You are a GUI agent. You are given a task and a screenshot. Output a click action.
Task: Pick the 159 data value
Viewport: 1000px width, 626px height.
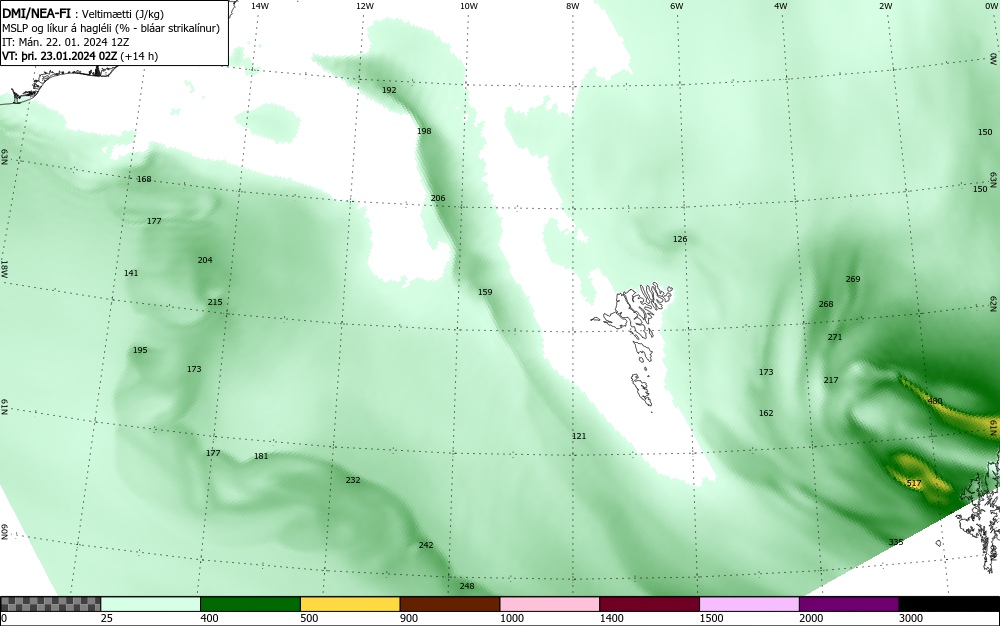click(x=485, y=292)
